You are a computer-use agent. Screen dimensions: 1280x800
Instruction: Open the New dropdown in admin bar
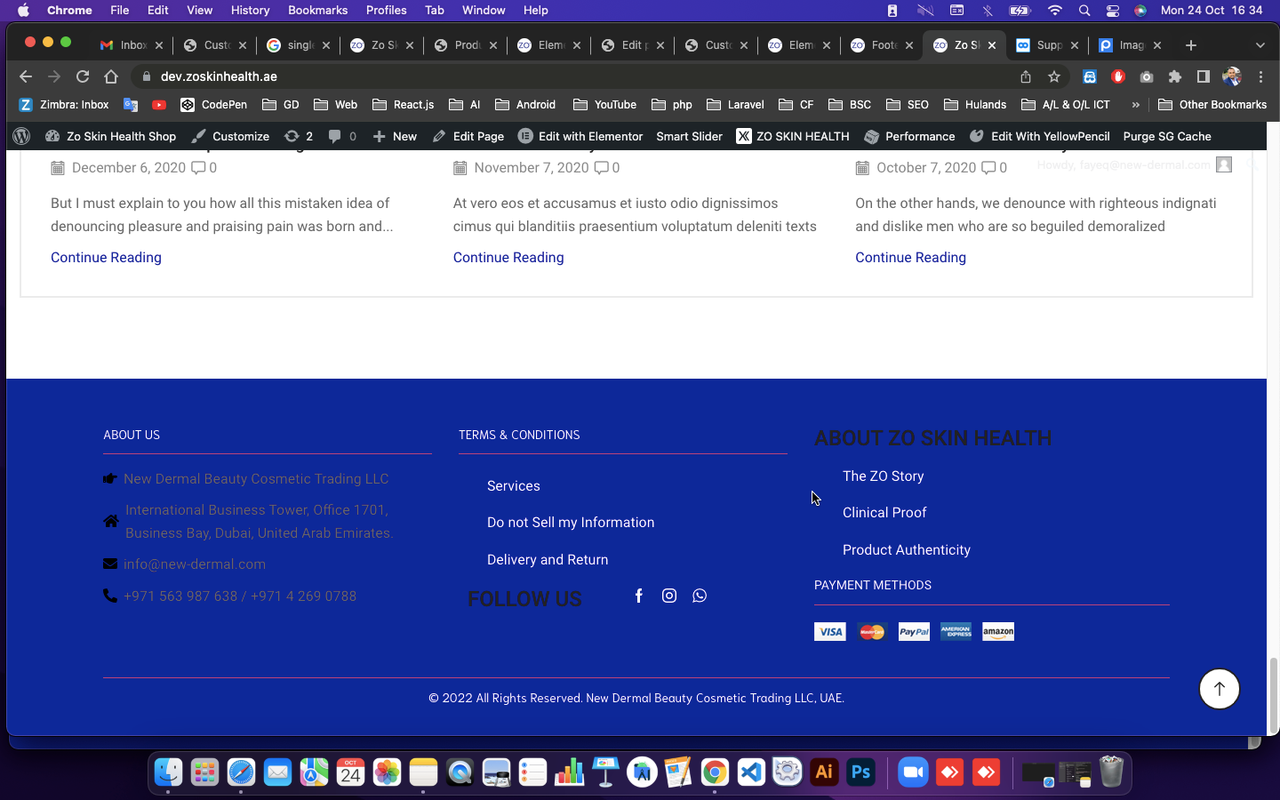[x=394, y=136]
